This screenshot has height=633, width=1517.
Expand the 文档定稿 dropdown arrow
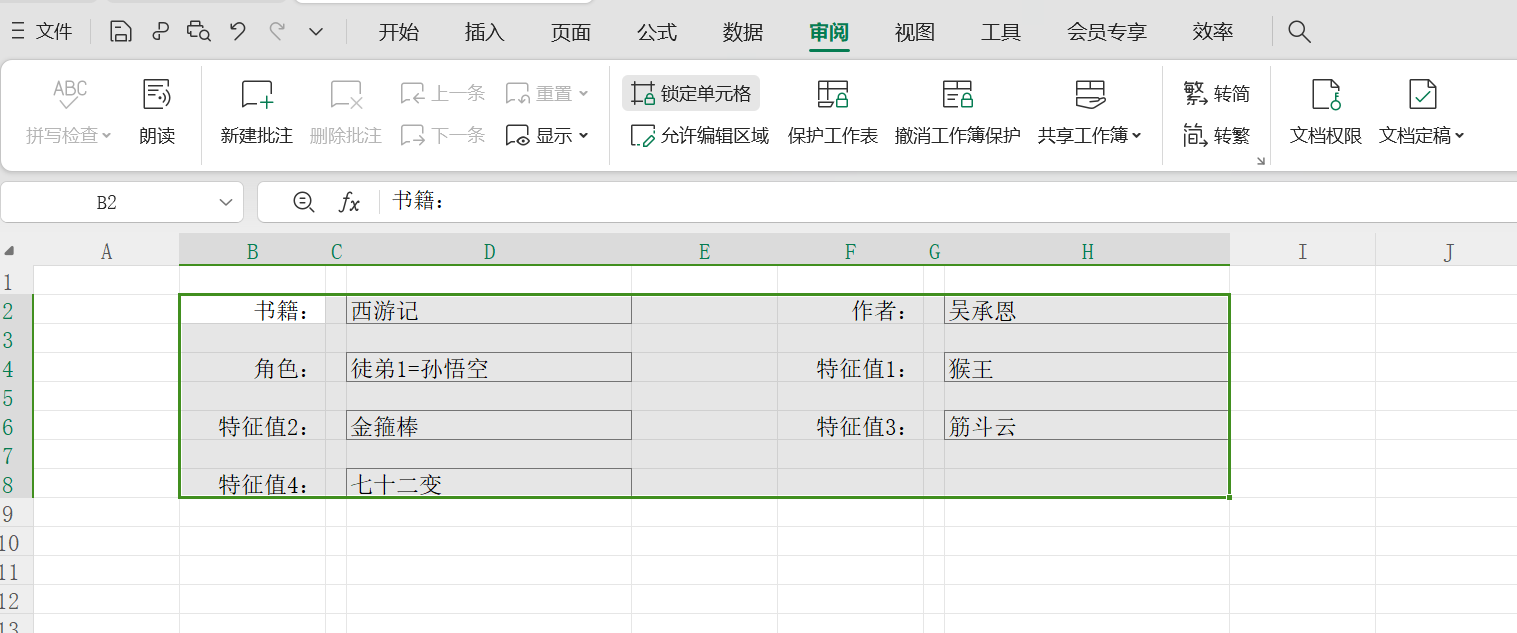pyautogui.click(x=1459, y=135)
